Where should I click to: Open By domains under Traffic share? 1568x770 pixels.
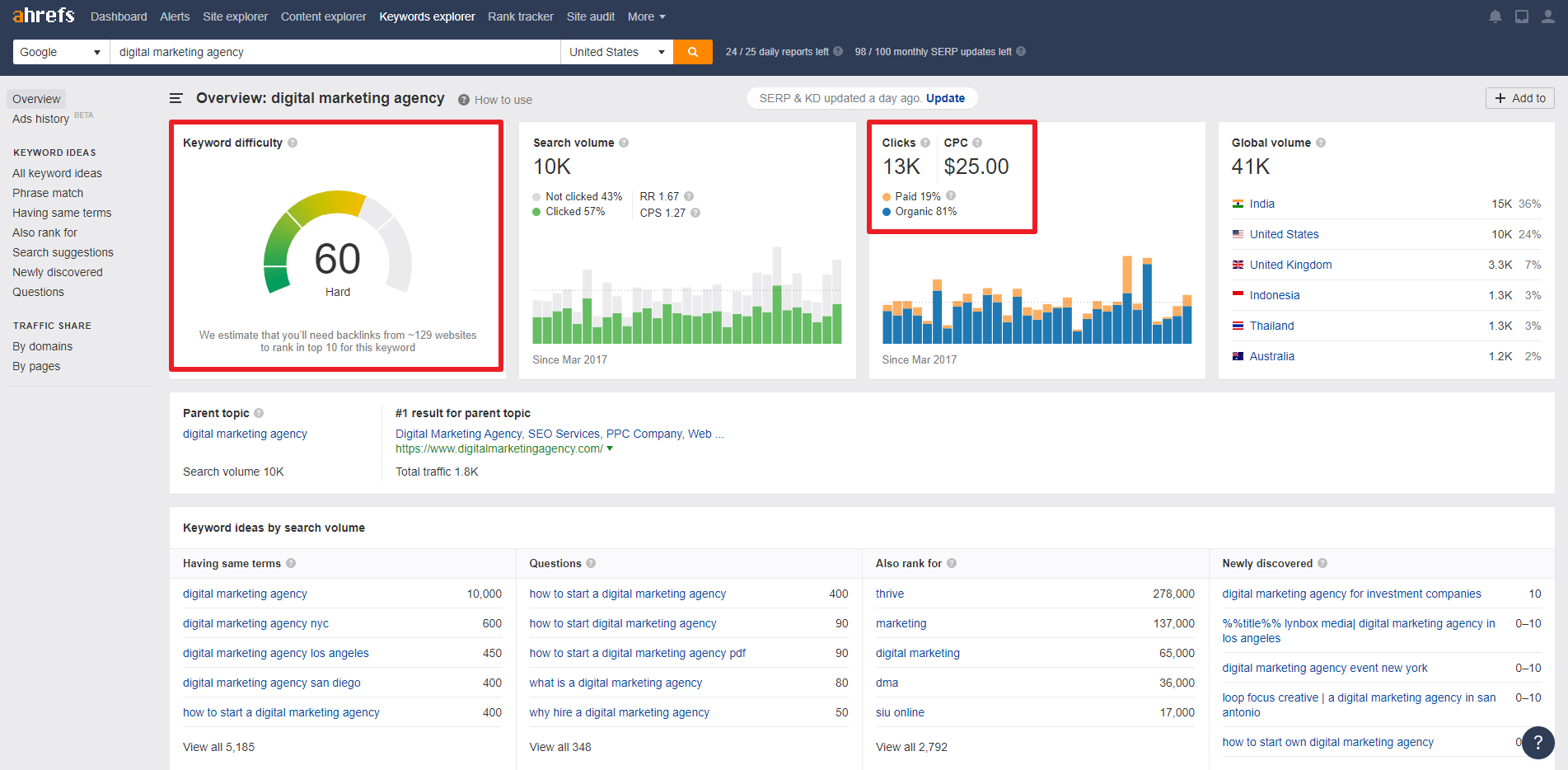point(42,346)
